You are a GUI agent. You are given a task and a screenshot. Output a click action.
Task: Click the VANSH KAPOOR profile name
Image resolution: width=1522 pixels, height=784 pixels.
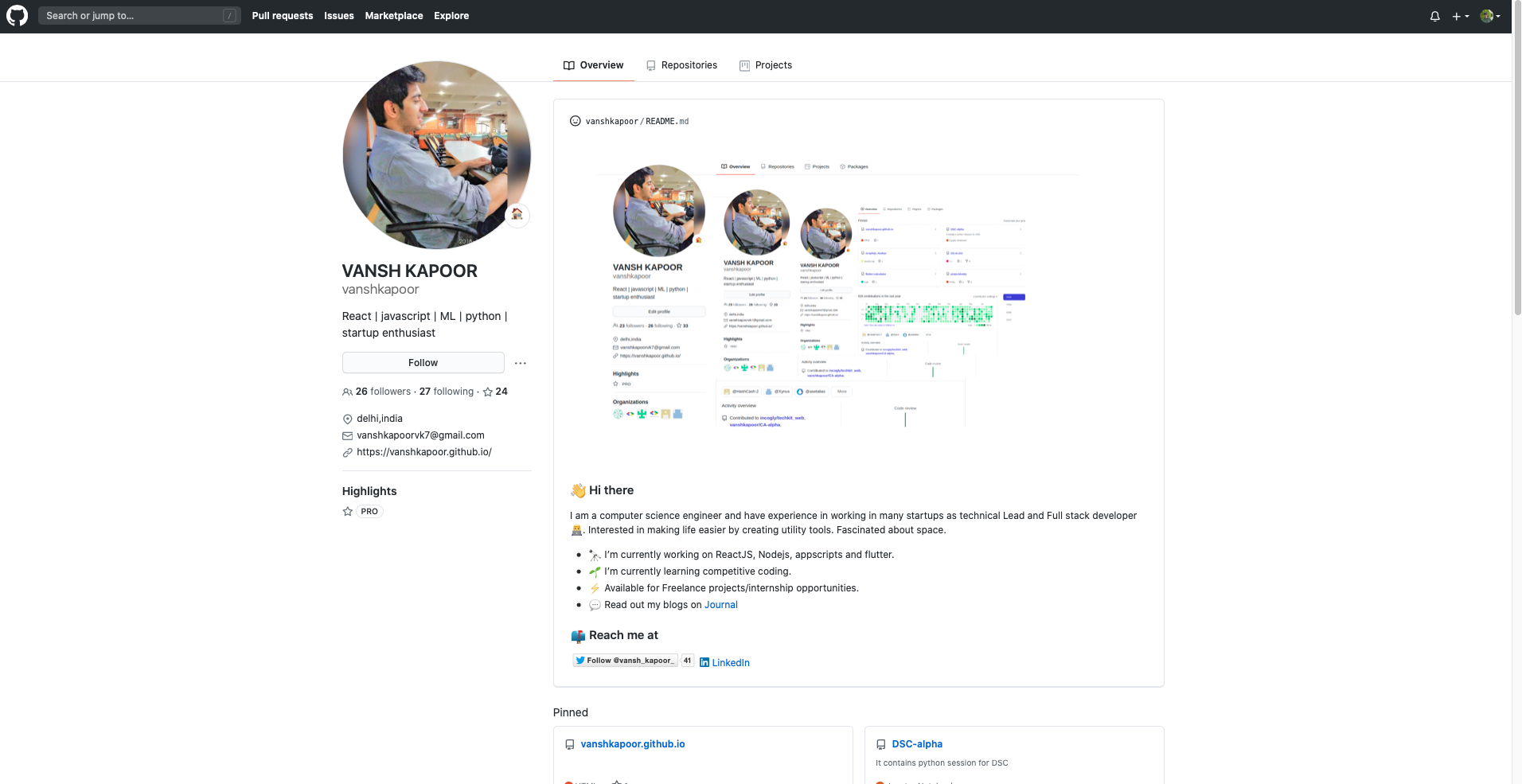coord(410,271)
